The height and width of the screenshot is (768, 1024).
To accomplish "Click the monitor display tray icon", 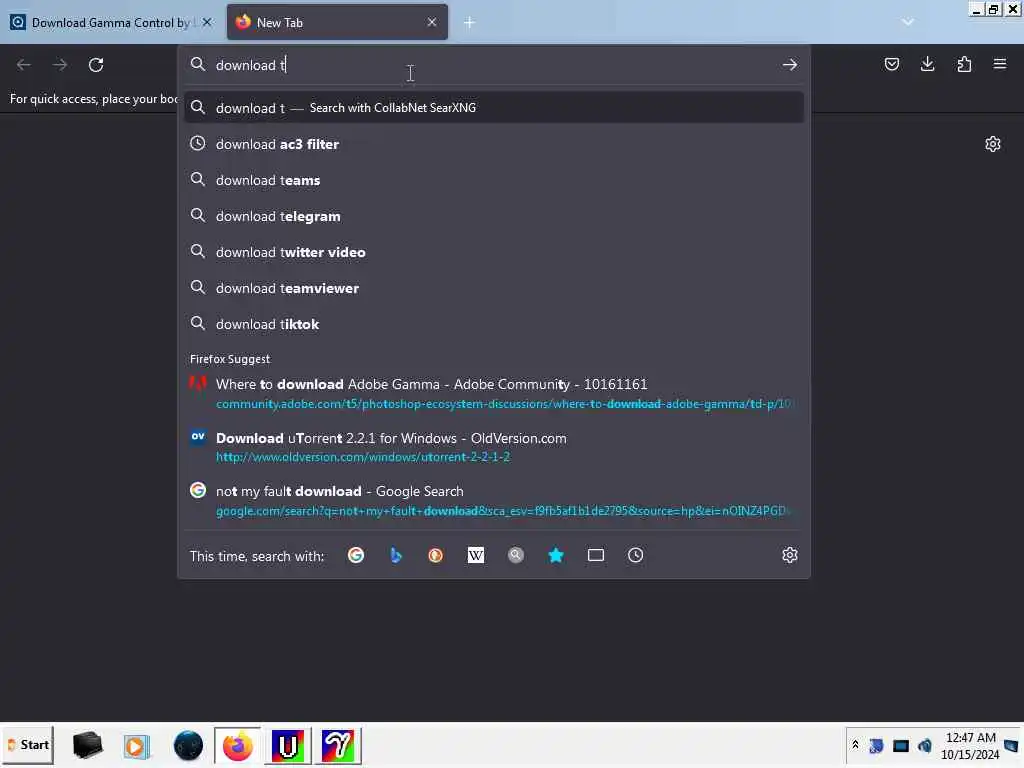I will click(901, 745).
